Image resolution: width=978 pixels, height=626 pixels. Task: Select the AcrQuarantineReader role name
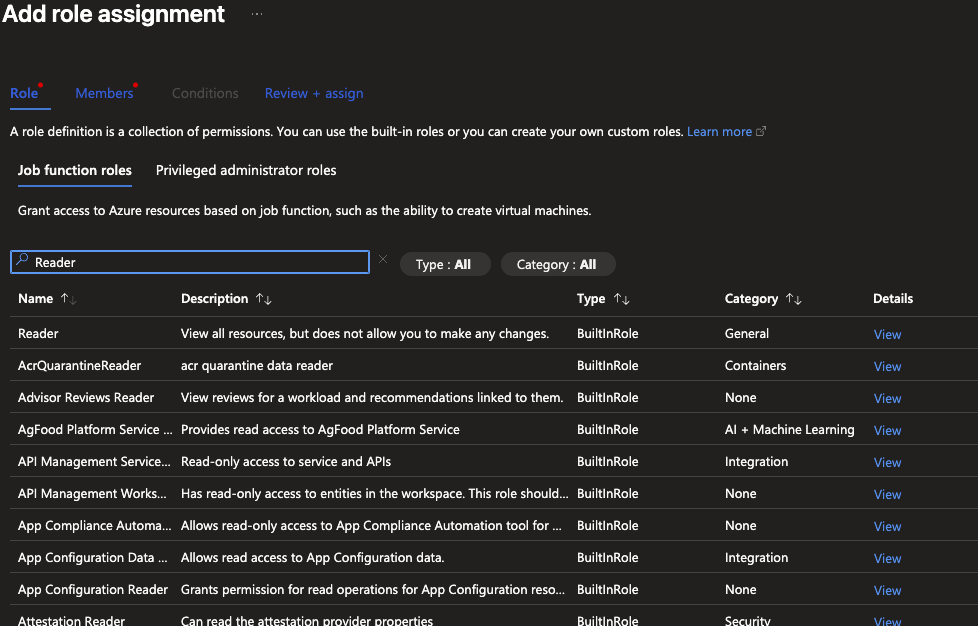[79, 365]
